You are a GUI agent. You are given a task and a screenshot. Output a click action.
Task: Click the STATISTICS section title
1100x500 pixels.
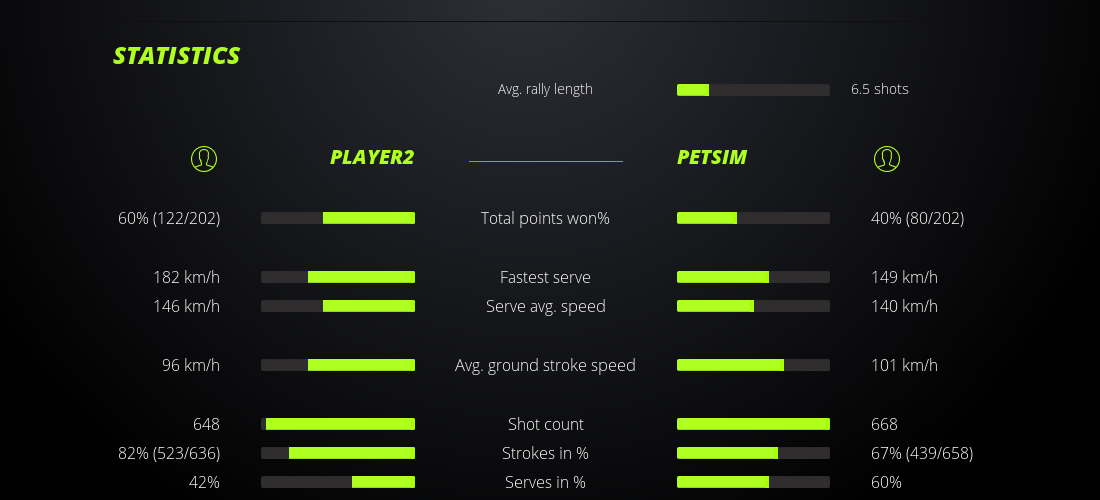(x=177, y=56)
